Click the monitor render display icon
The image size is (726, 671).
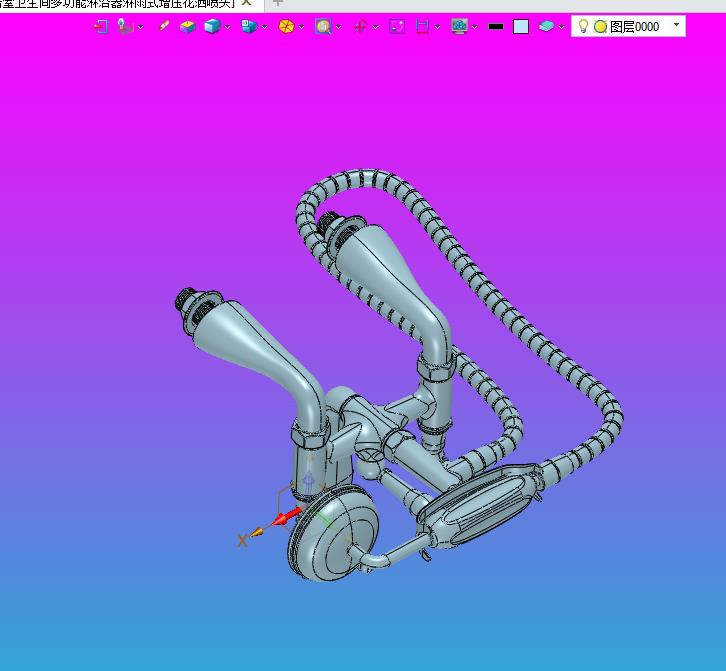point(459,26)
